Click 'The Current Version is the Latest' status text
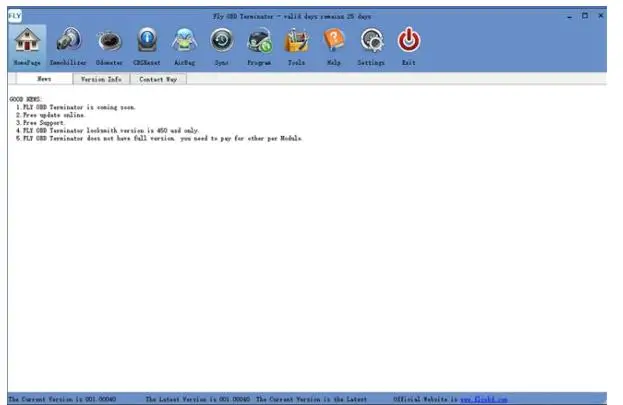The width and height of the screenshot is (623, 405). 311,399
